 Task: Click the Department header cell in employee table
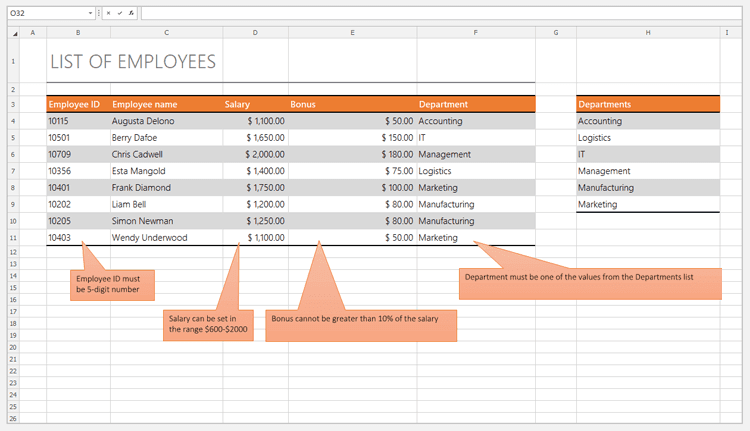tap(476, 104)
